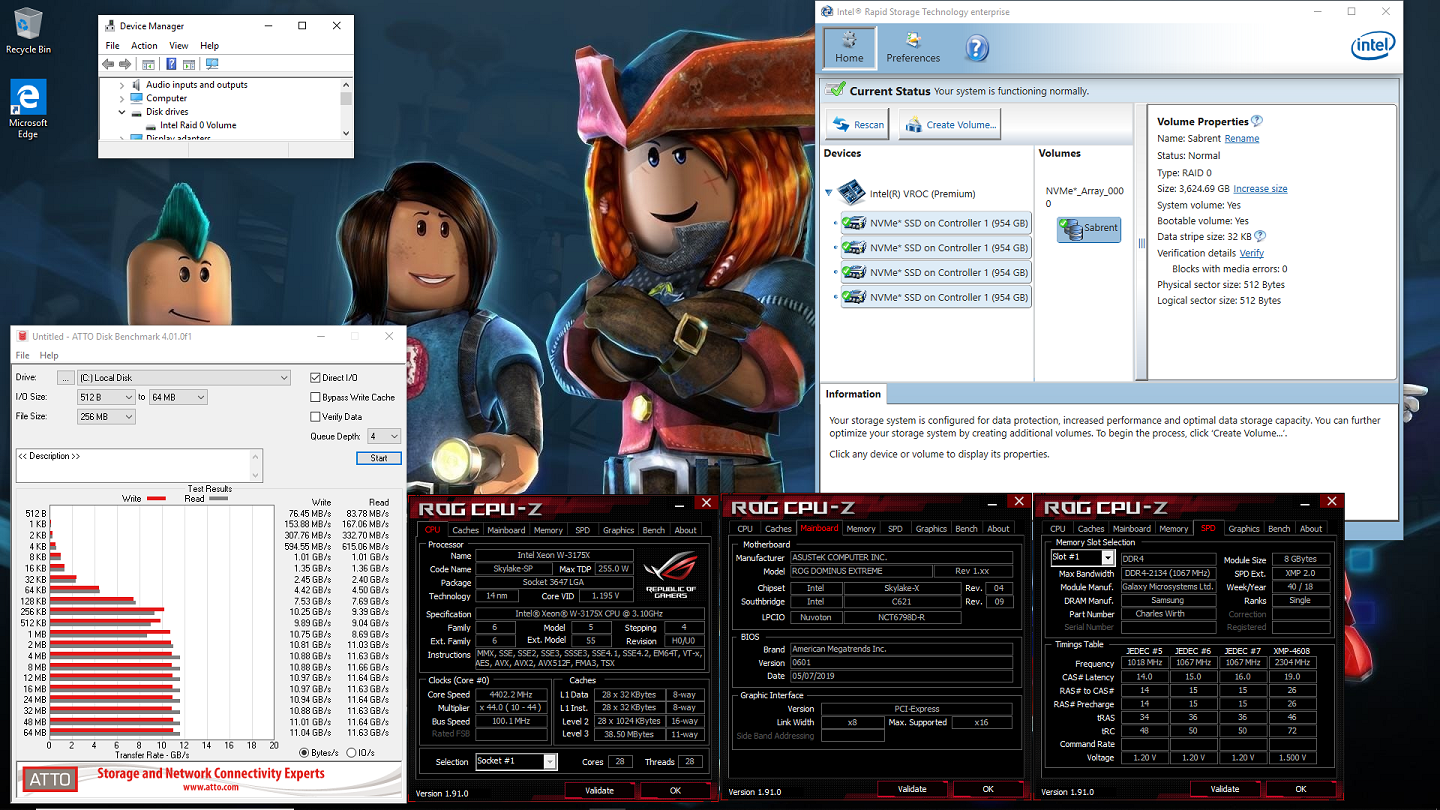Click Device Manager's Back arrow toolbar icon
The width and height of the screenshot is (1440, 810).
coord(108,64)
